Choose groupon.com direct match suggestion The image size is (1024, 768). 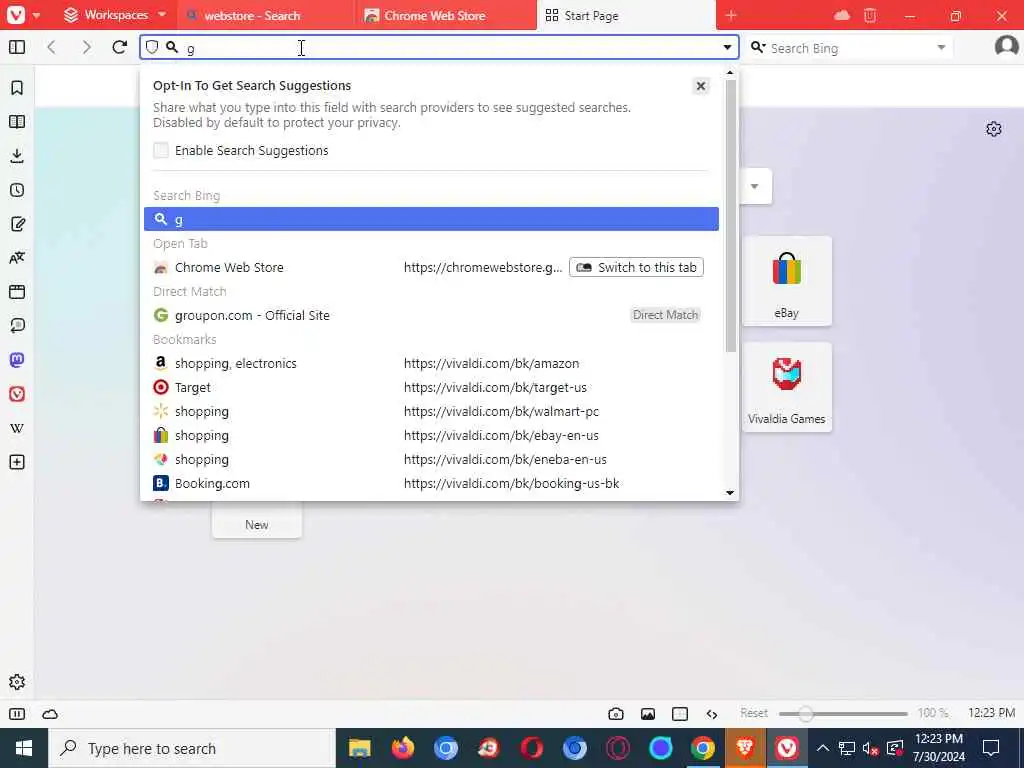[431, 315]
